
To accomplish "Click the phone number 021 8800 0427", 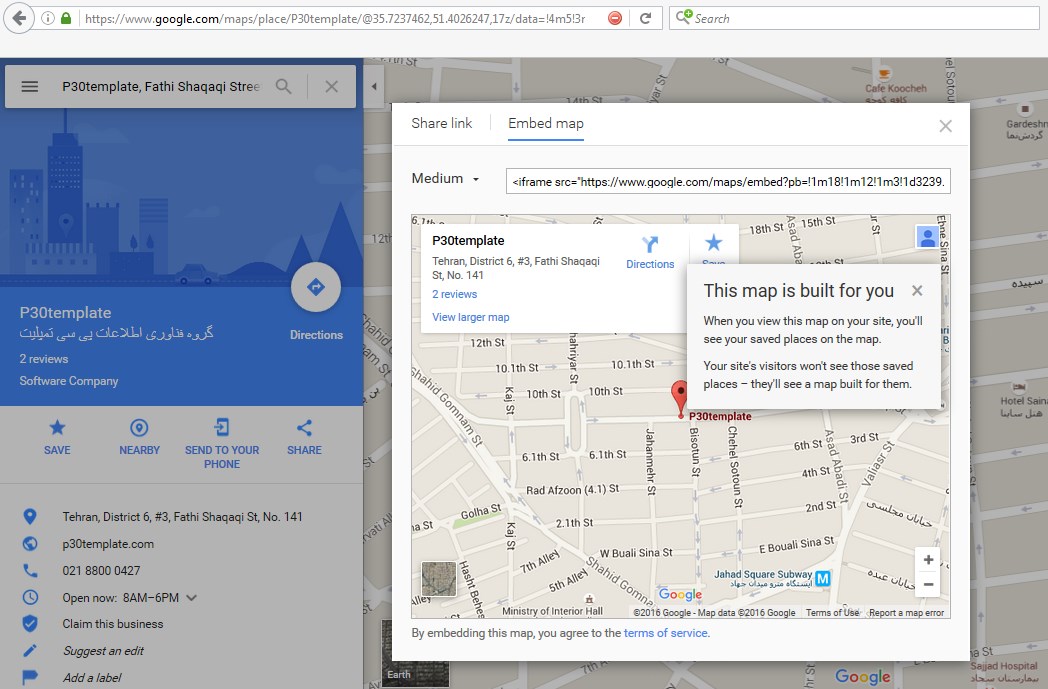I will (101, 571).
